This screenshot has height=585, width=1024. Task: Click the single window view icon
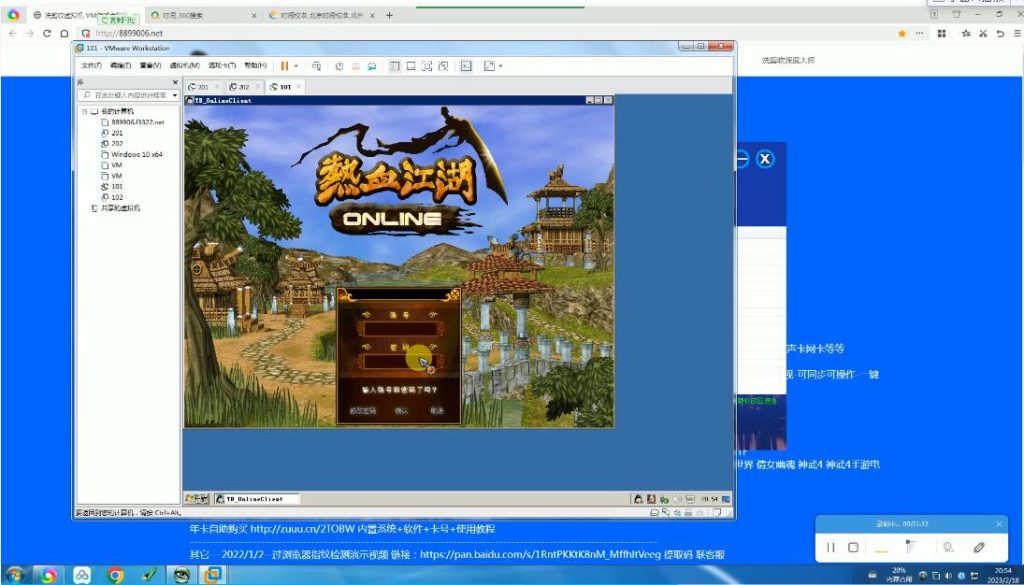[x=411, y=66]
